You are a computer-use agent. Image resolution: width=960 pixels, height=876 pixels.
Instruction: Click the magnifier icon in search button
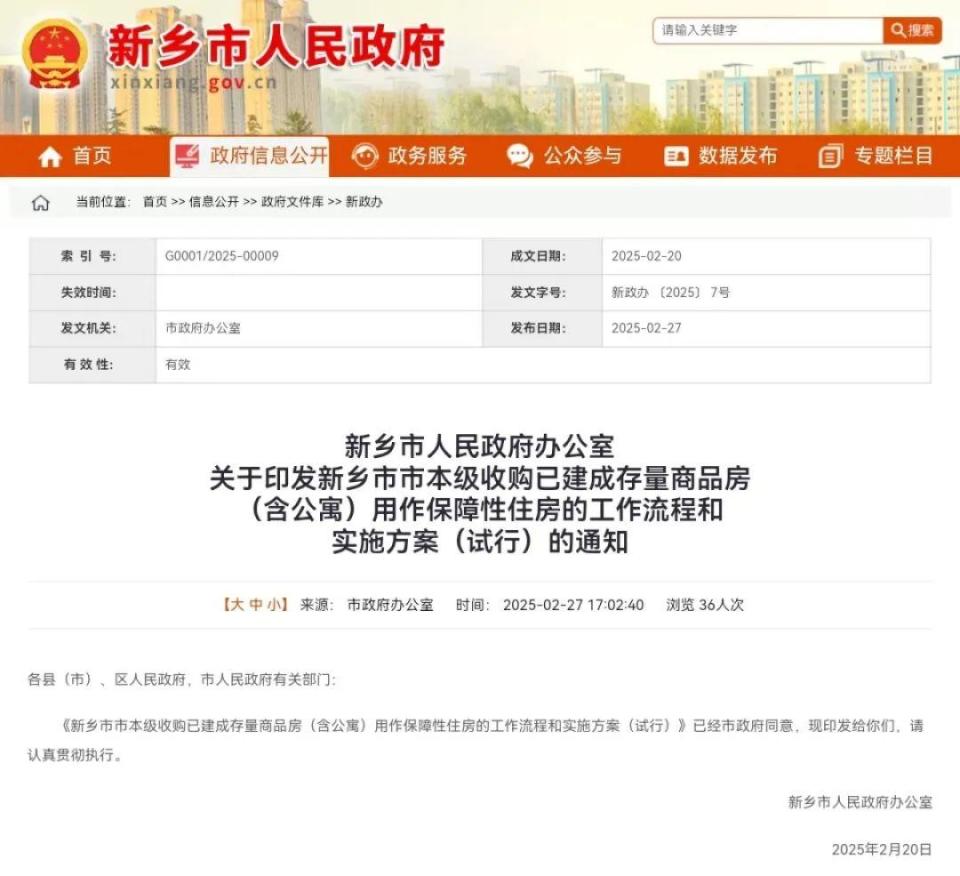tap(898, 30)
